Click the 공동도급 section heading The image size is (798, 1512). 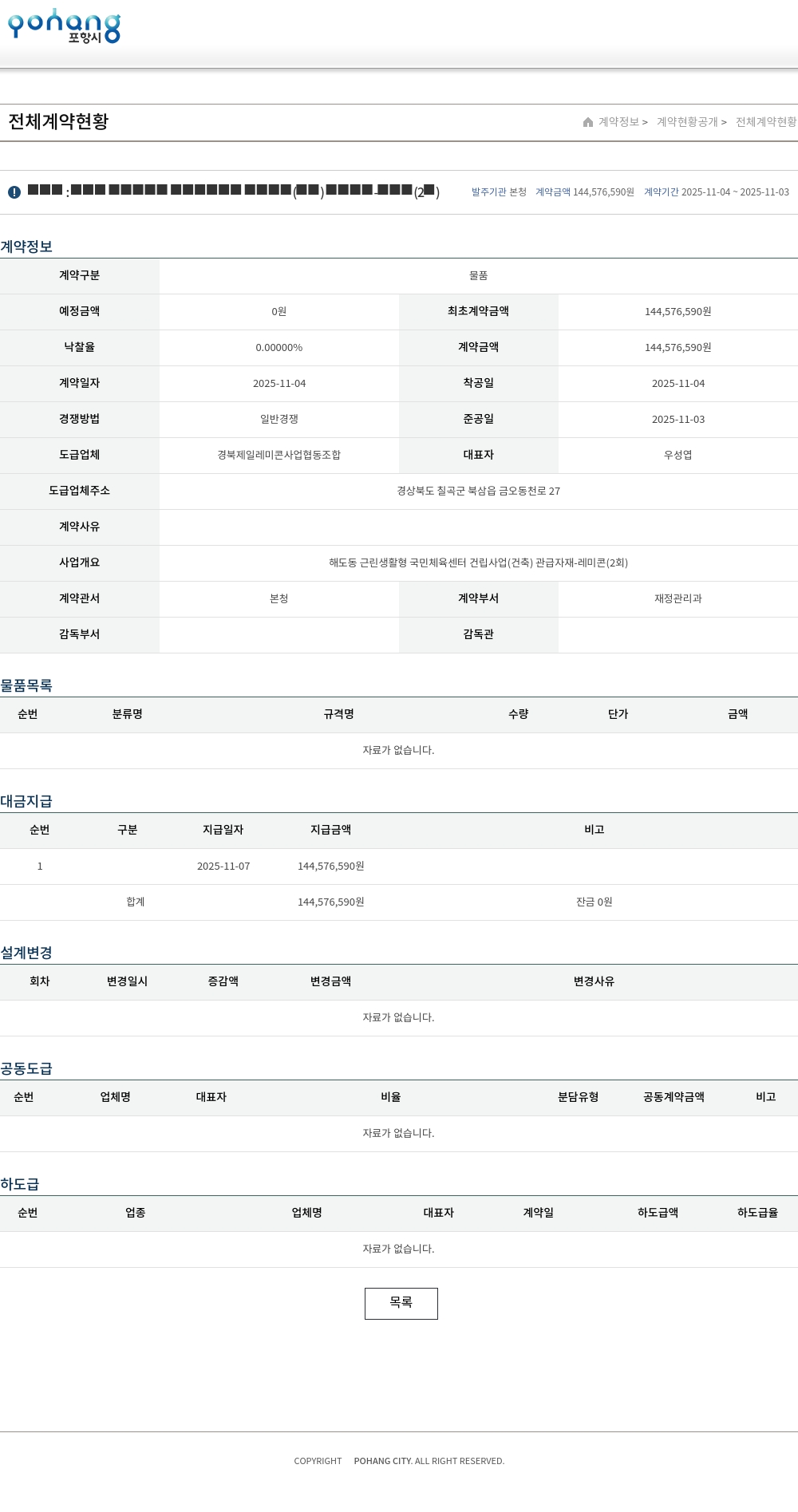pos(26,1068)
